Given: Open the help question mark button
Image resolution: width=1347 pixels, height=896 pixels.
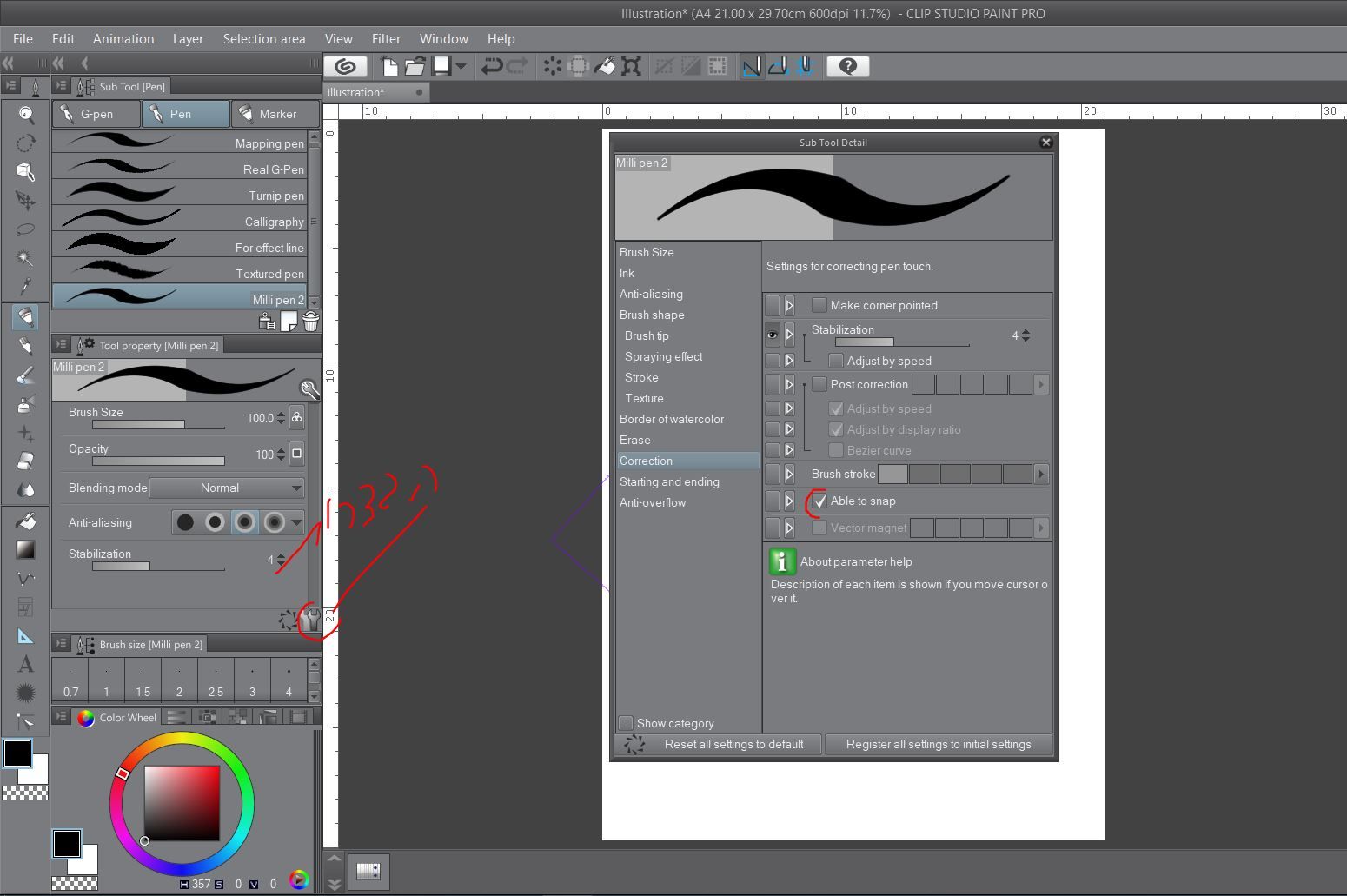Looking at the screenshot, I should 847,66.
